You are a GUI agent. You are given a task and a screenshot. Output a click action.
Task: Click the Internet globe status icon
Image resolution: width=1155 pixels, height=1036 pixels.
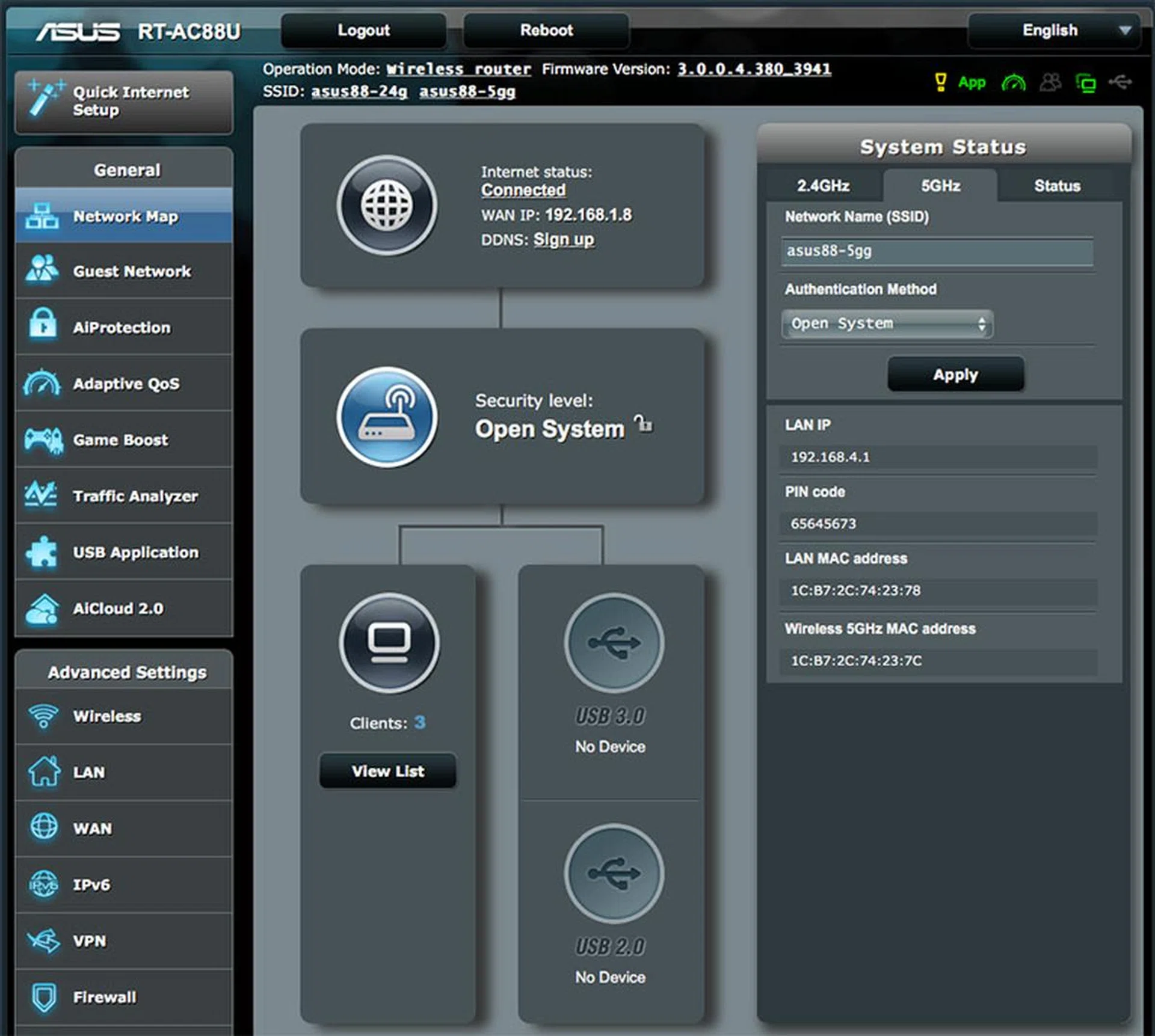[x=387, y=206]
